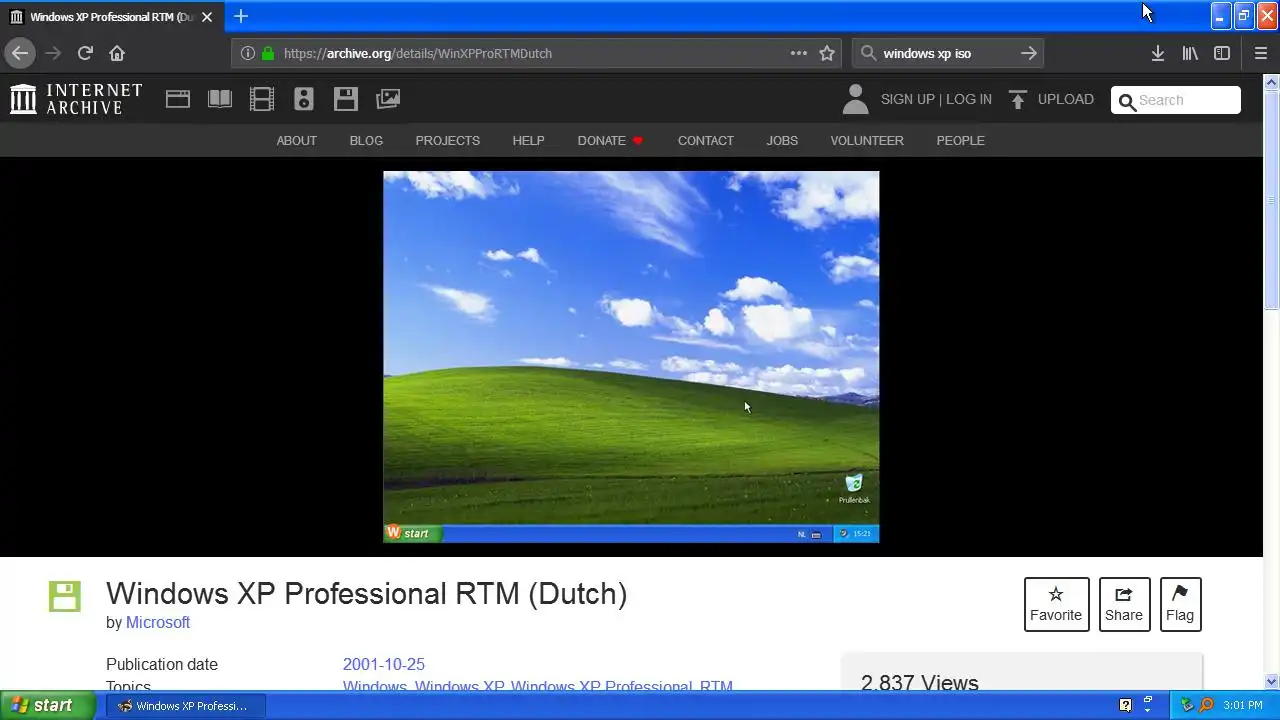Viewport: 1280px width, 720px height.
Task: Click the UPLOAD text link
Action: coord(1066,99)
